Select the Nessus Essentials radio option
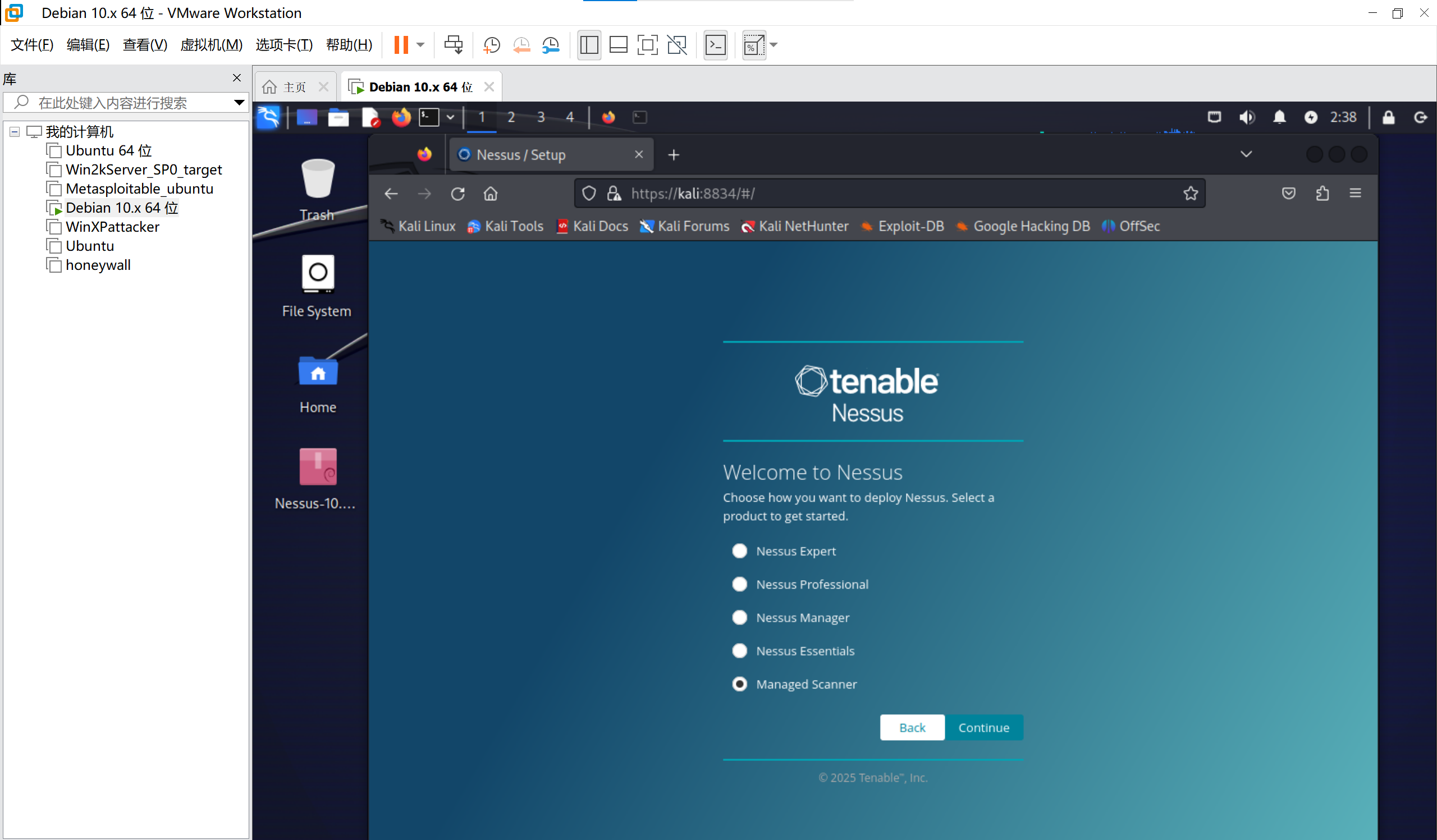 pyautogui.click(x=739, y=650)
